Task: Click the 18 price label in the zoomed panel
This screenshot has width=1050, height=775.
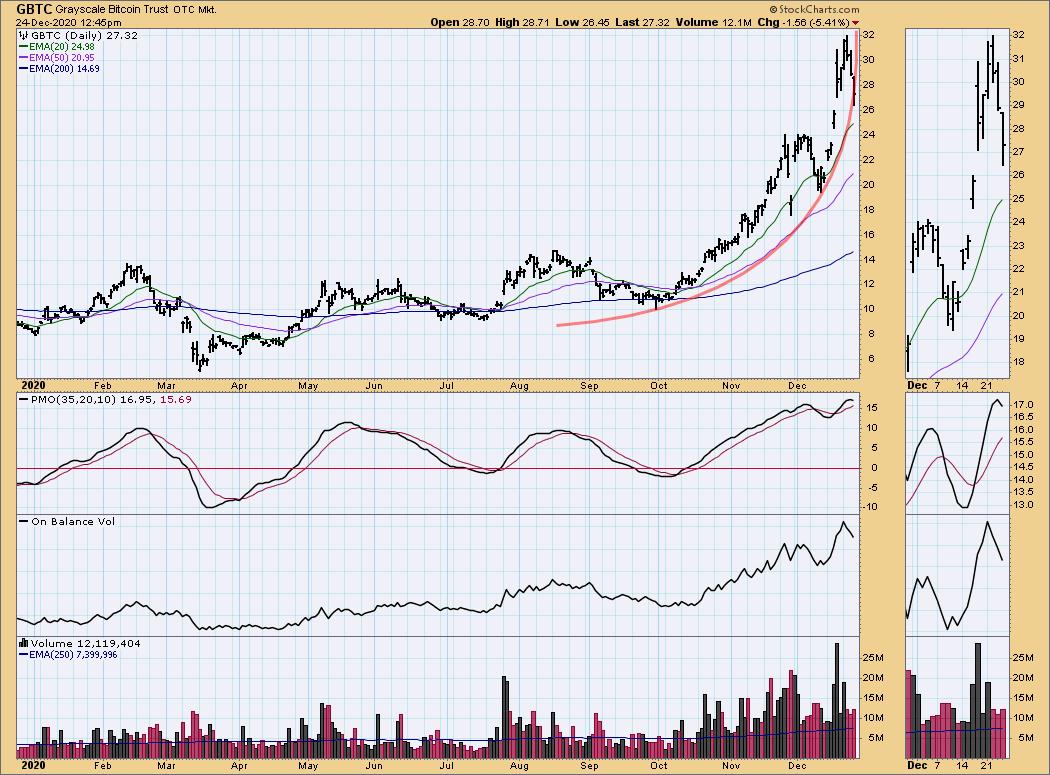Action: click(1018, 362)
